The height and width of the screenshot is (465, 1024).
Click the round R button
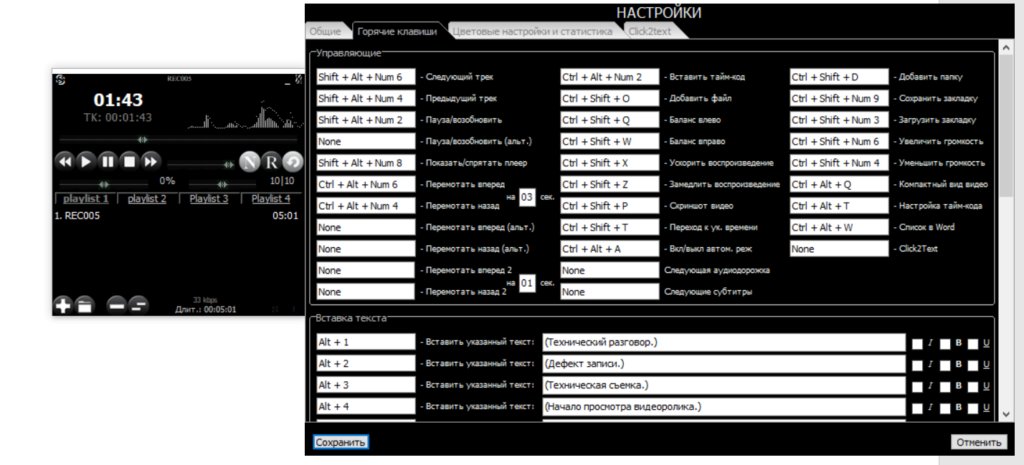point(270,161)
